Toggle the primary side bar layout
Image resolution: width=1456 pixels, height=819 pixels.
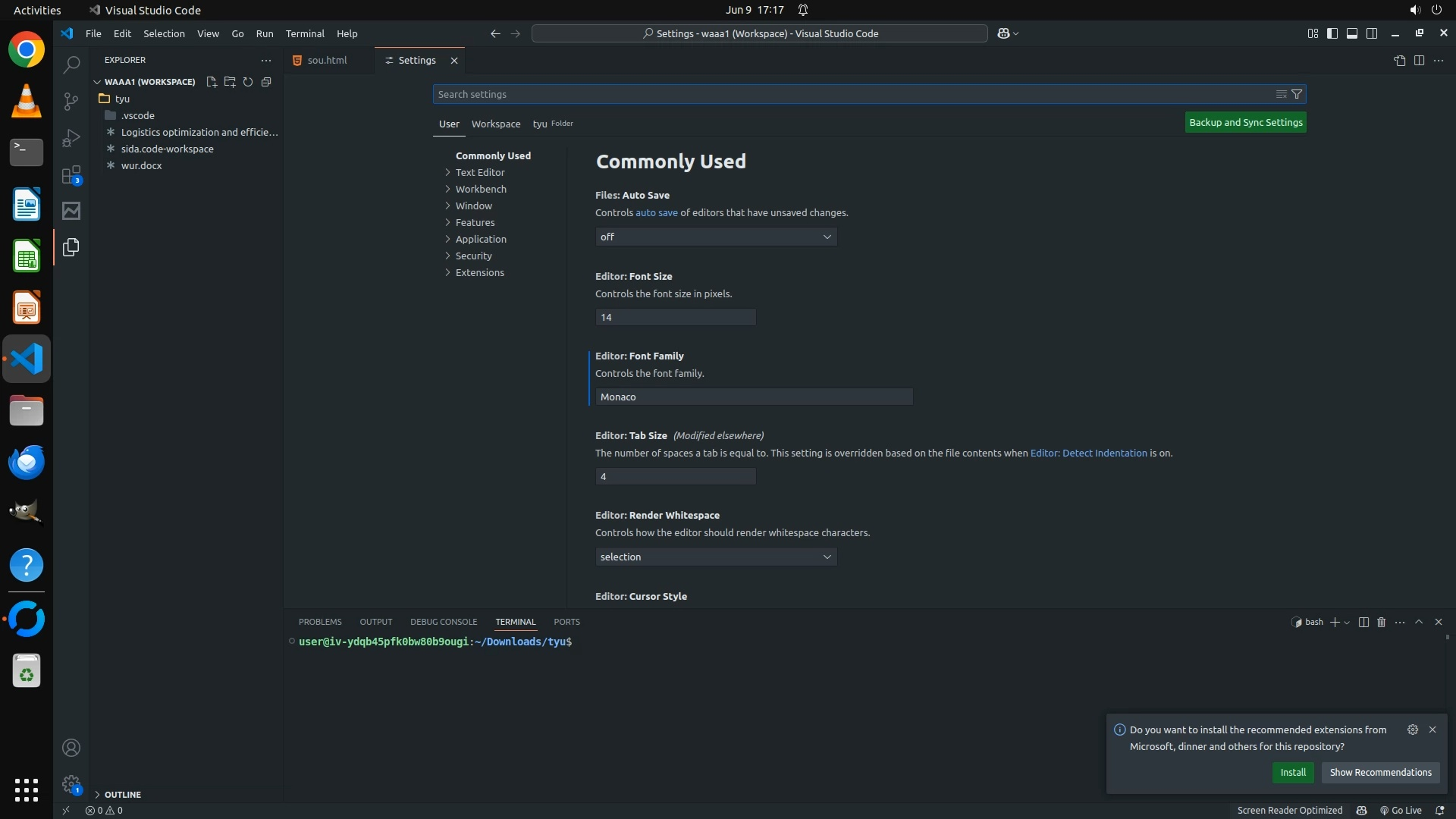coord(1332,33)
